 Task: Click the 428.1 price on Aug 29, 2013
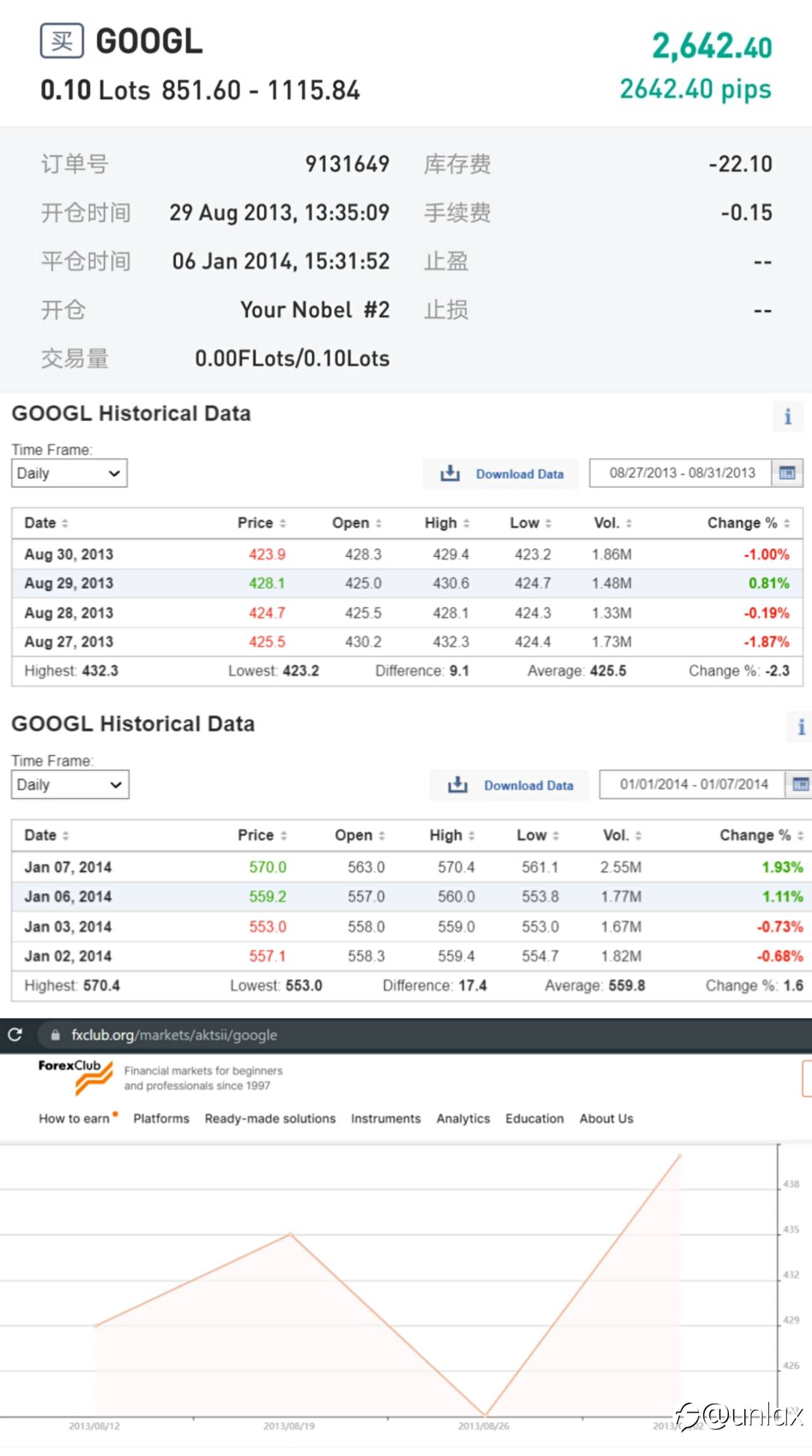[267, 583]
